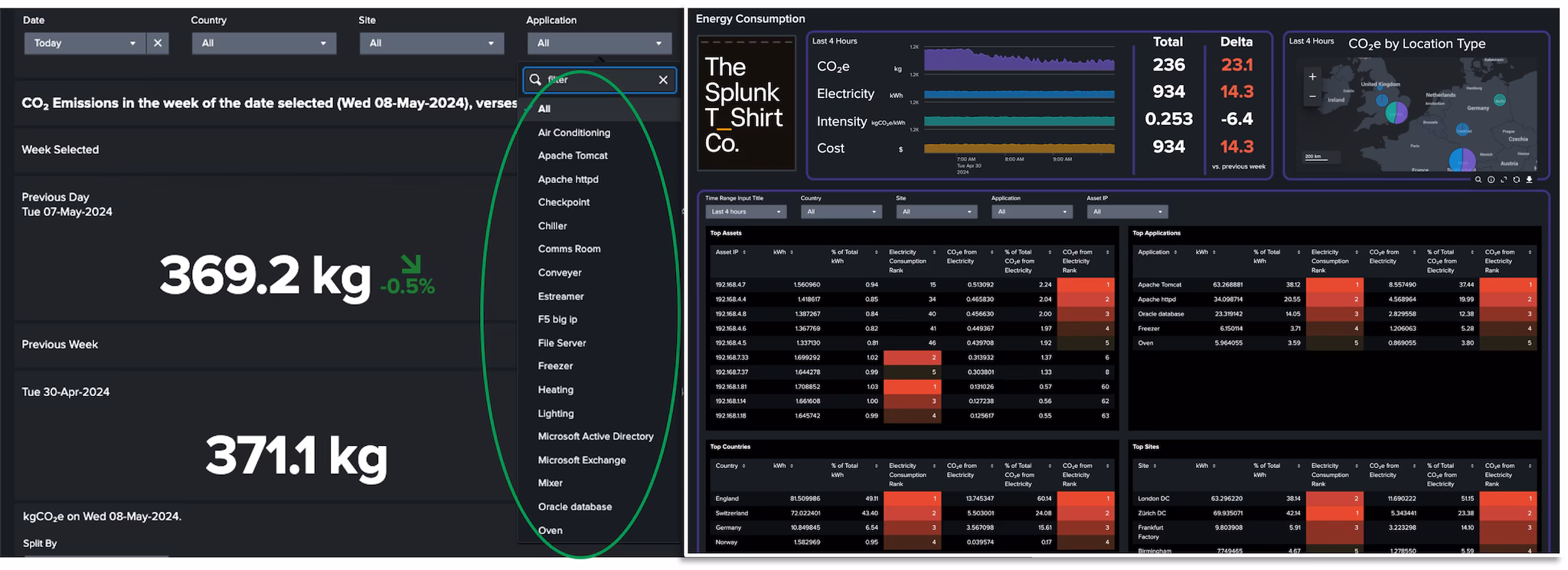Open the Date dropdown showing Today
Screen dimensions: 1568x570
click(x=84, y=44)
